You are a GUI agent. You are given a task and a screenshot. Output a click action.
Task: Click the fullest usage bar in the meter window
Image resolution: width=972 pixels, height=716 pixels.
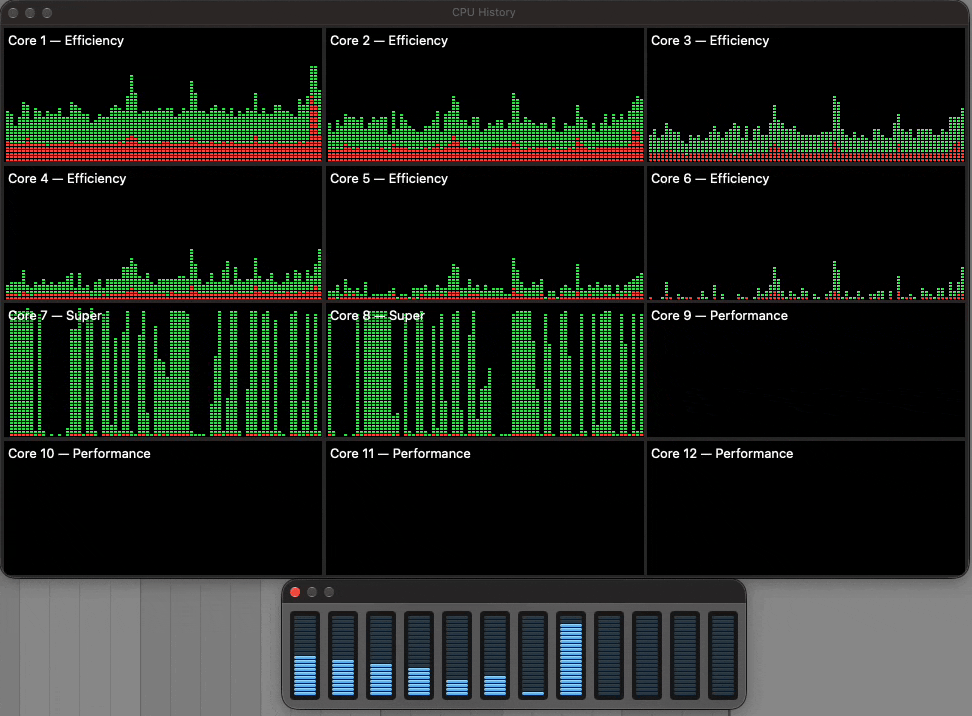point(570,655)
